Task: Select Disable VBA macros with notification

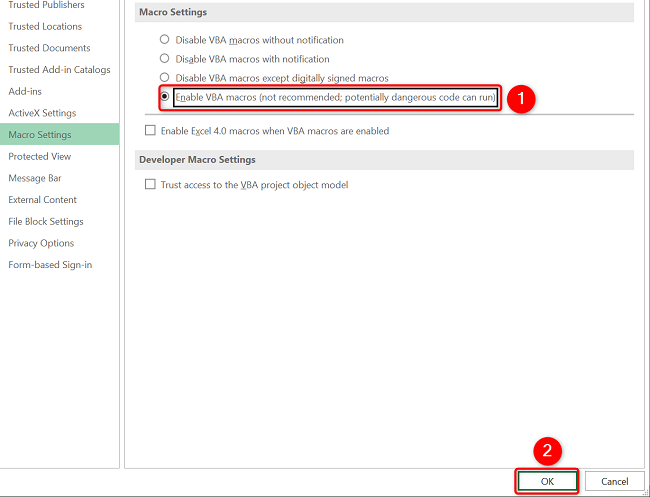Action: 165,59
